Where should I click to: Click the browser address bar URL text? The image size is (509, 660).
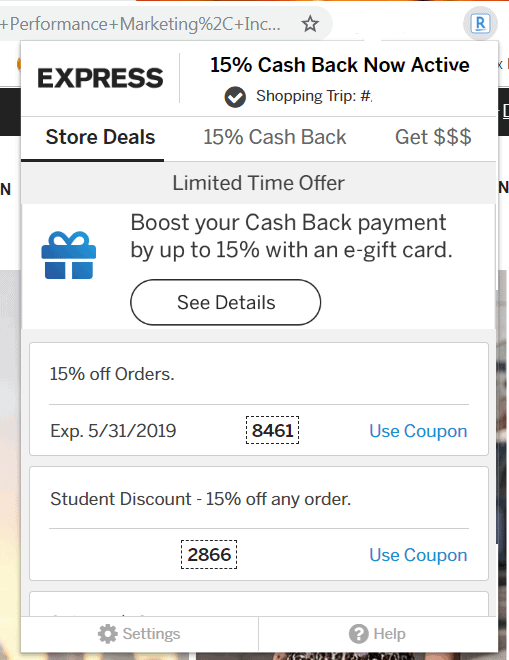click(140, 24)
